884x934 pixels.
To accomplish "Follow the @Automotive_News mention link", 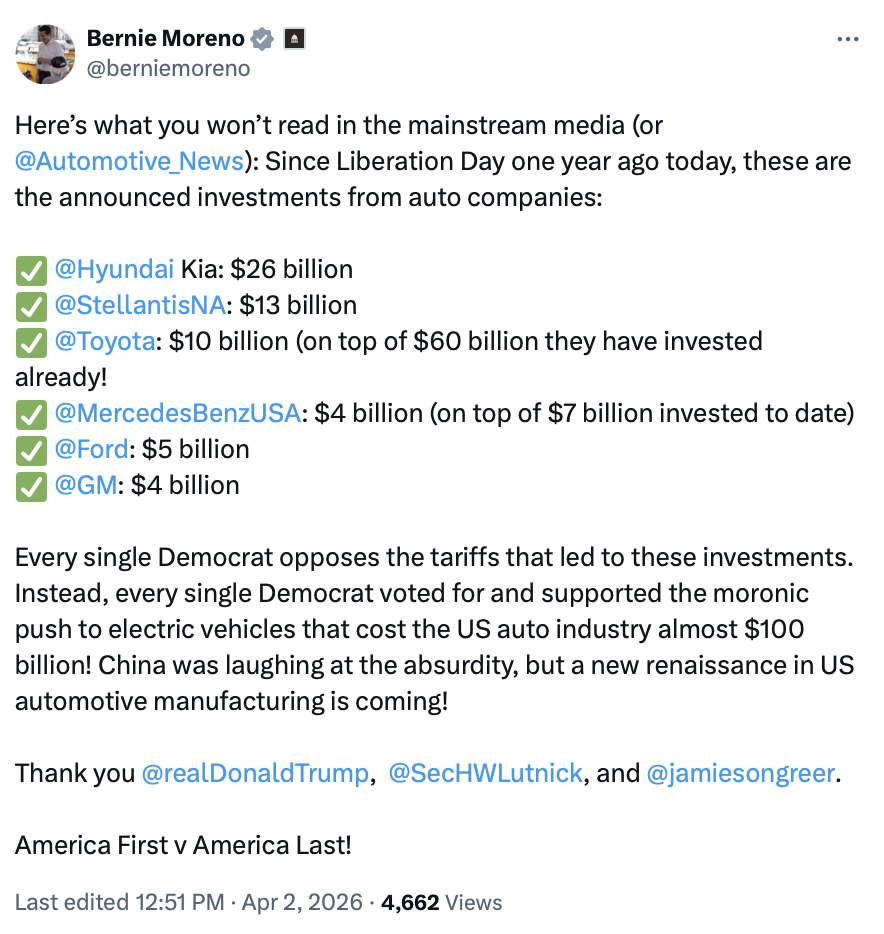I will pos(129,161).
